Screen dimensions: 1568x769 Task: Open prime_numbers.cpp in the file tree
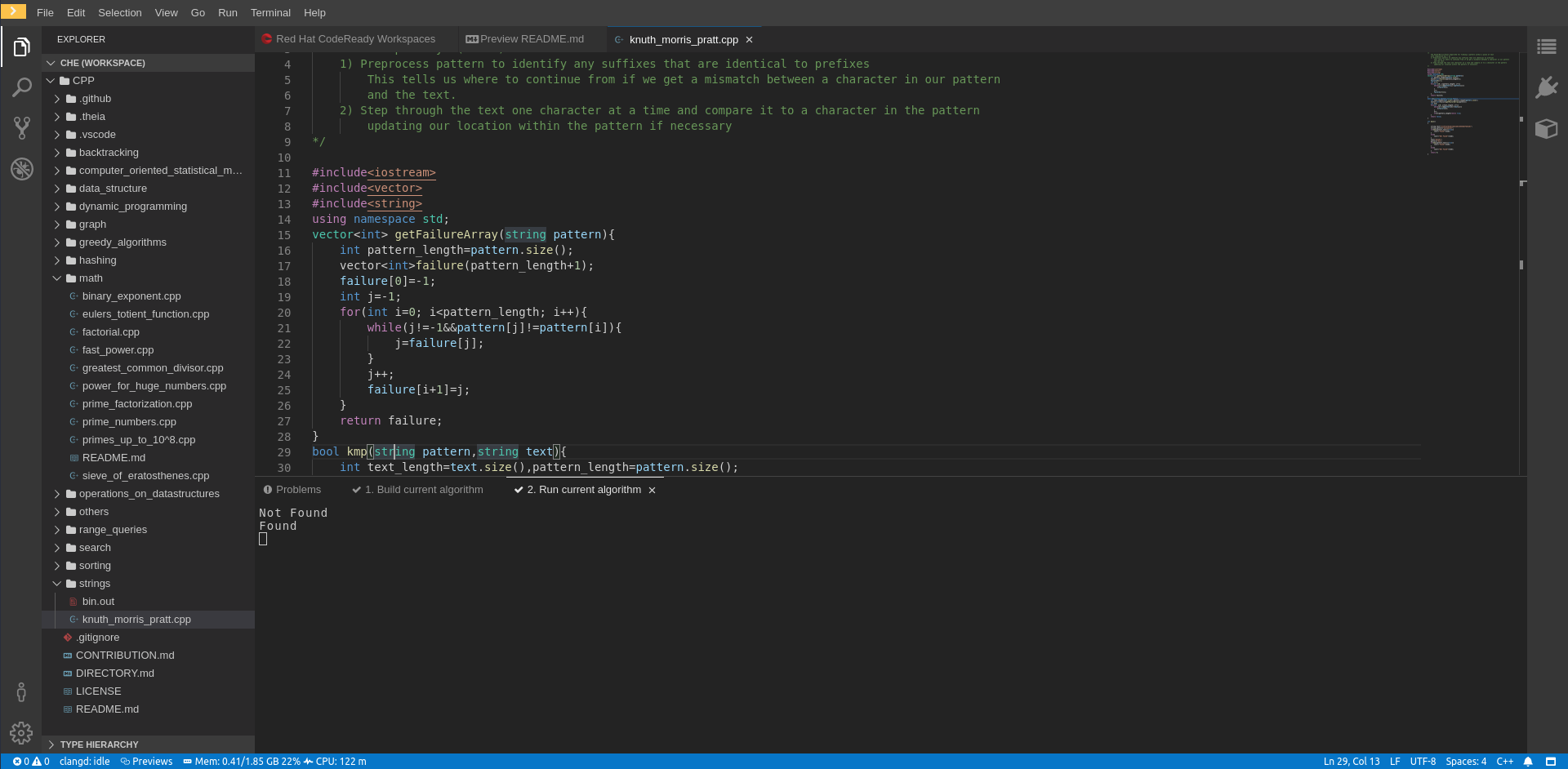point(128,422)
